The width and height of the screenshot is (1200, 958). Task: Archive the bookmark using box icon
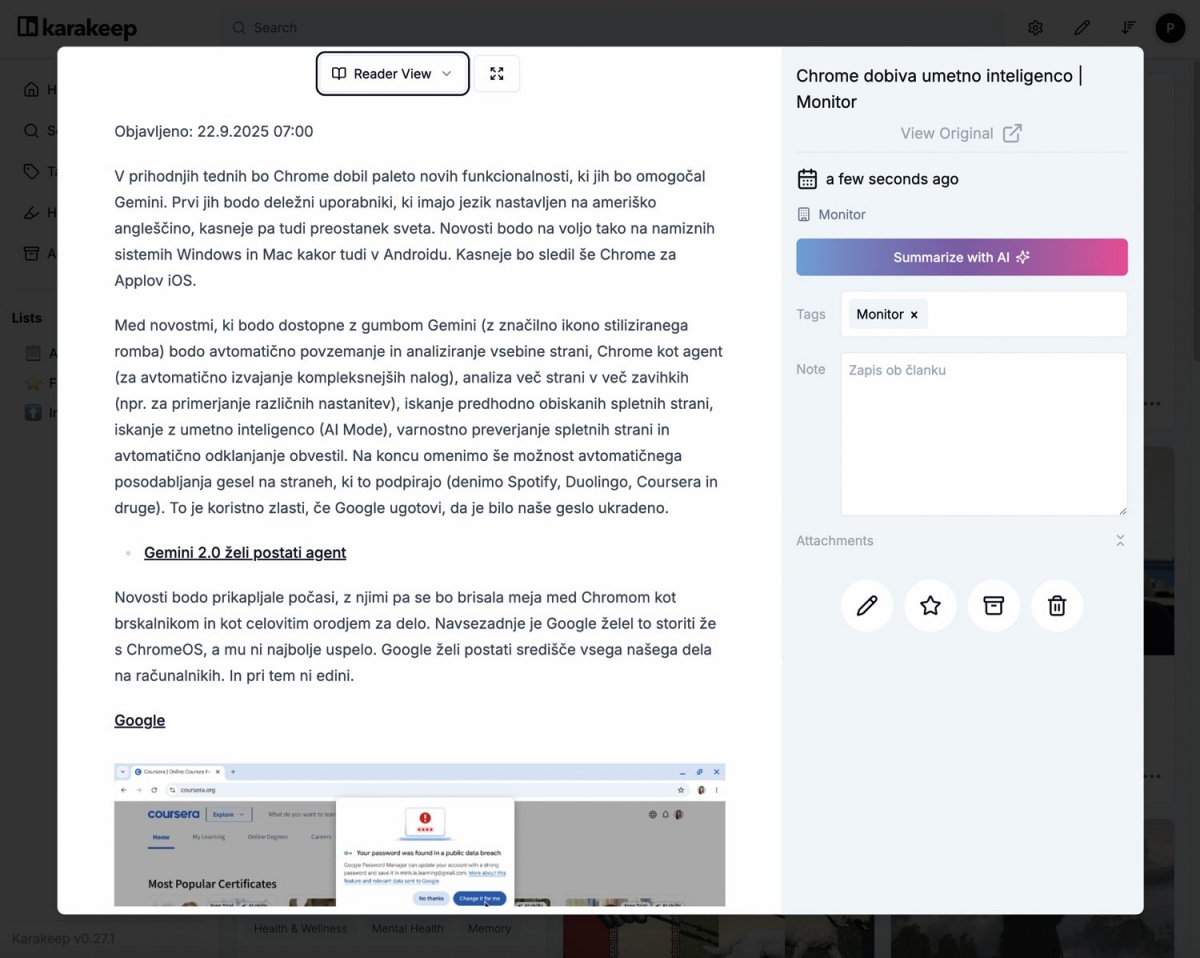[993, 605]
